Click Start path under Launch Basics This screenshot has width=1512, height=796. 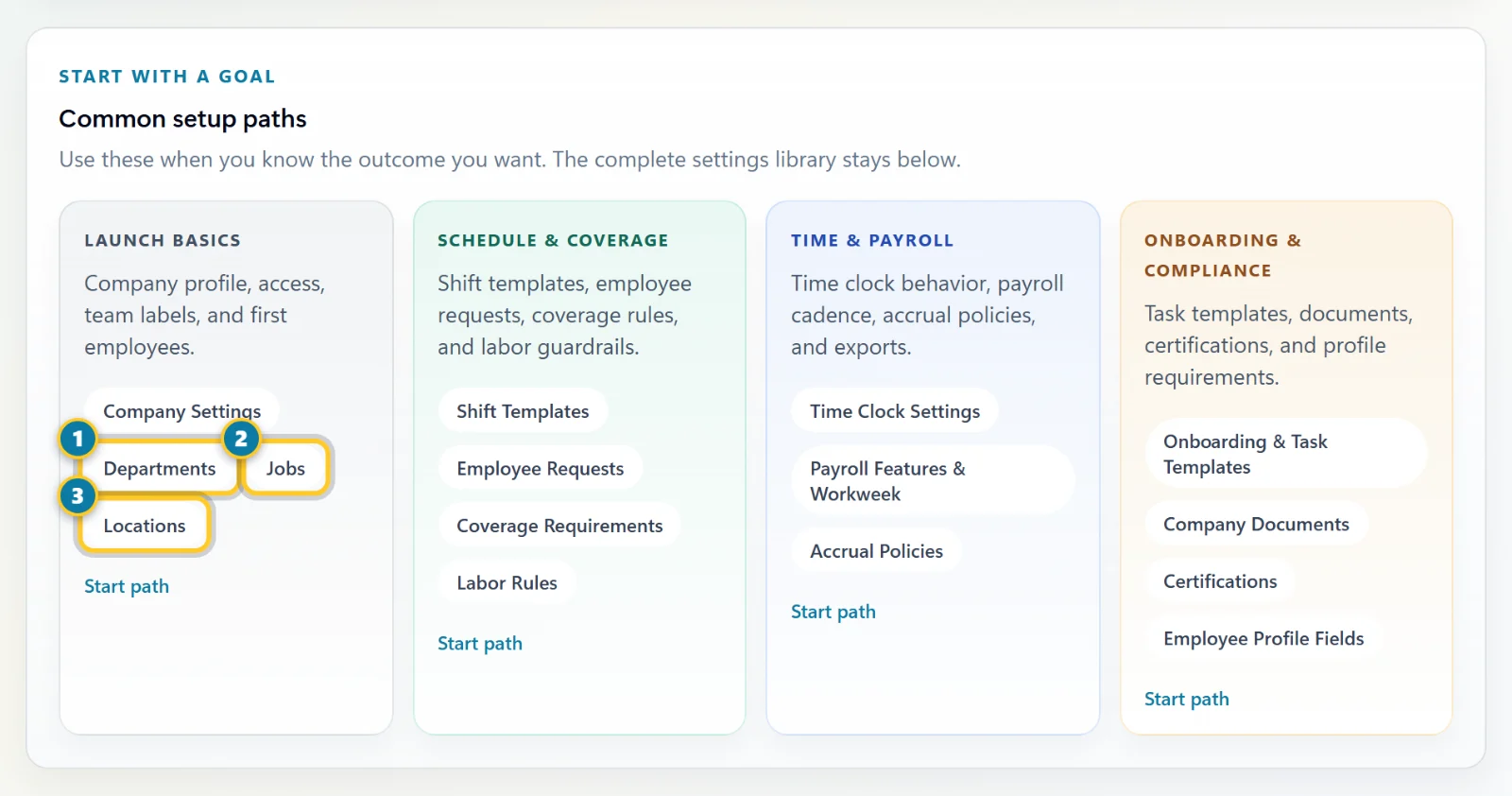click(127, 586)
